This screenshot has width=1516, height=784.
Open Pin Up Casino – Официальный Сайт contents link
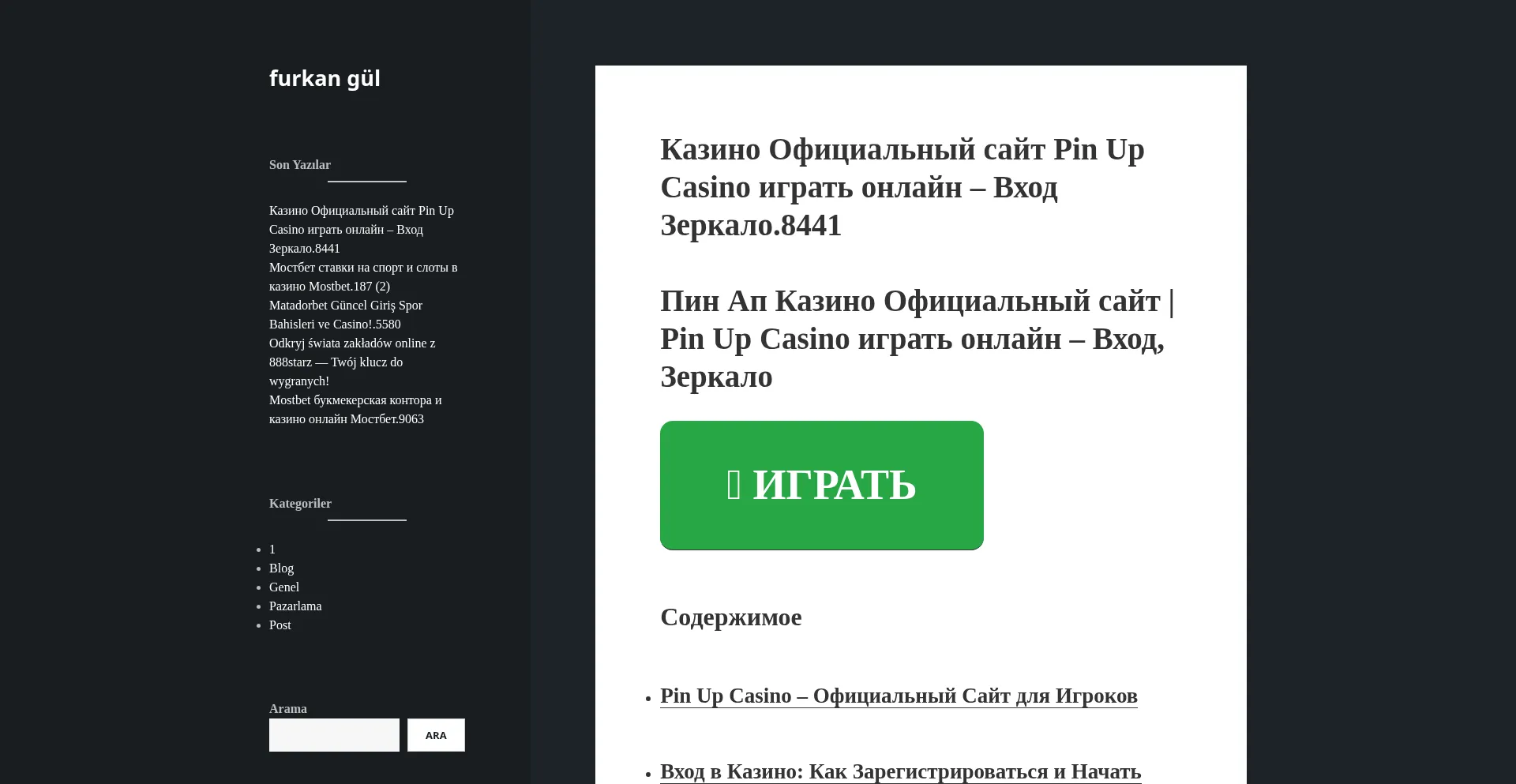click(x=899, y=696)
